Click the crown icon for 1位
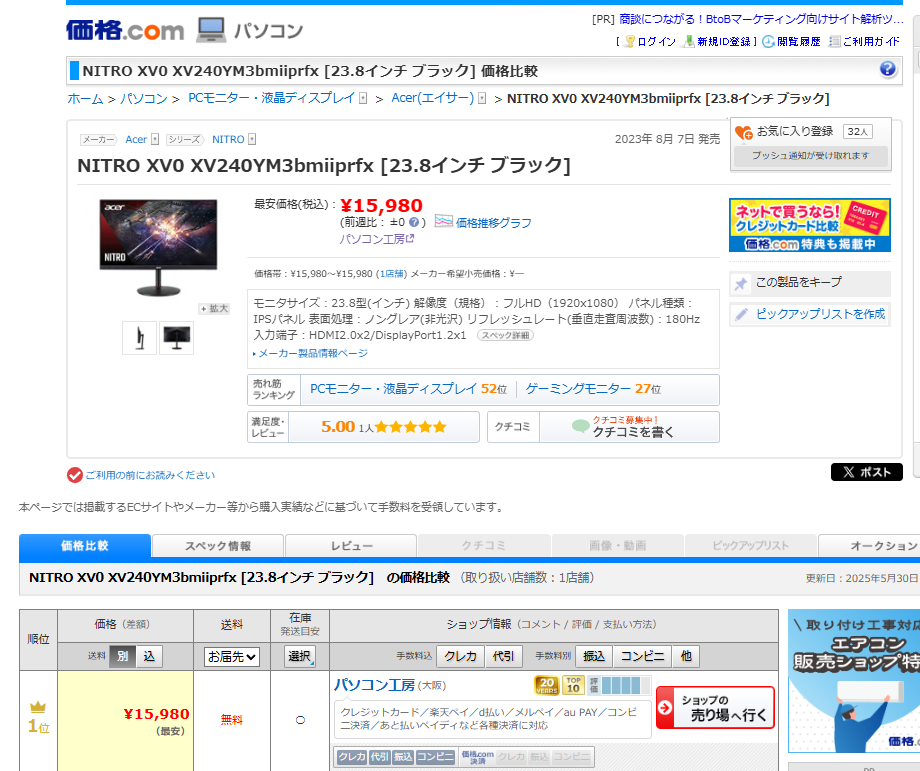Image resolution: width=920 pixels, height=771 pixels. [38, 706]
